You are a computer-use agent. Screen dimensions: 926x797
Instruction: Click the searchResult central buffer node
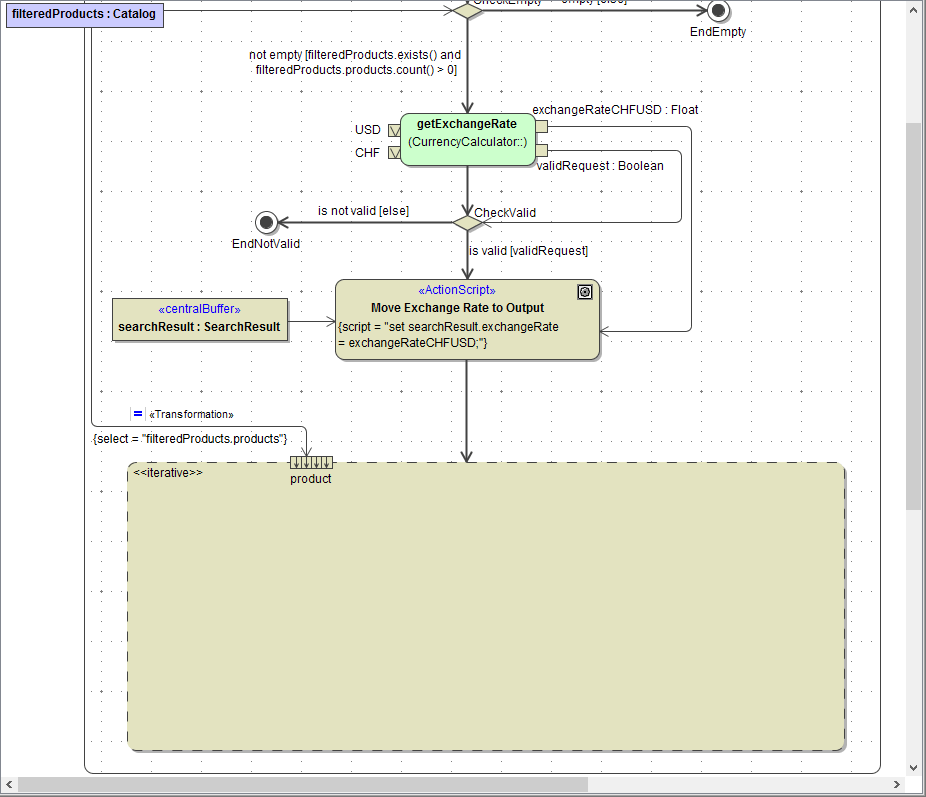199,319
